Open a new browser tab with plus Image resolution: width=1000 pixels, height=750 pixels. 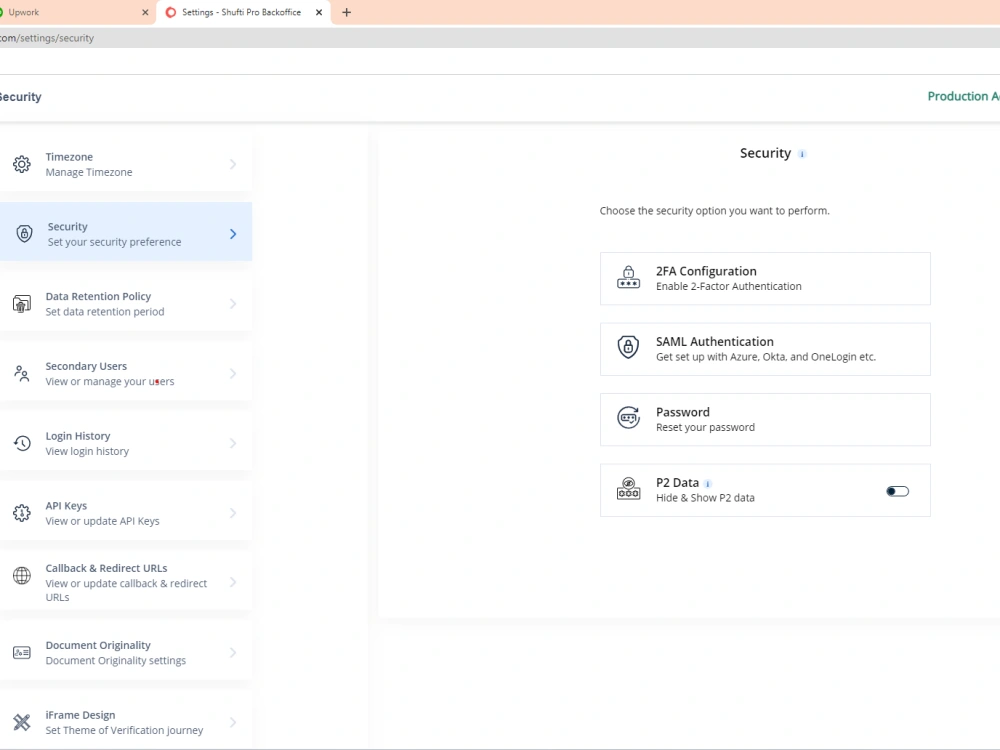coord(346,12)
